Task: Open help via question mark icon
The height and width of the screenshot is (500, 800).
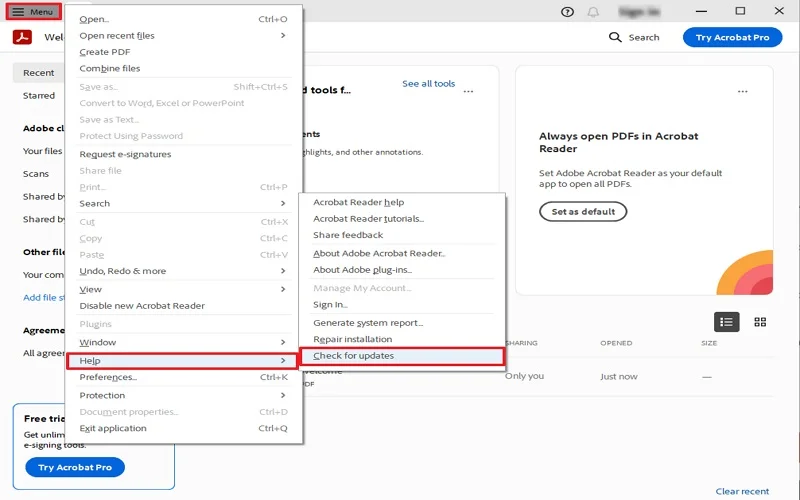Action: click(568, 12)
